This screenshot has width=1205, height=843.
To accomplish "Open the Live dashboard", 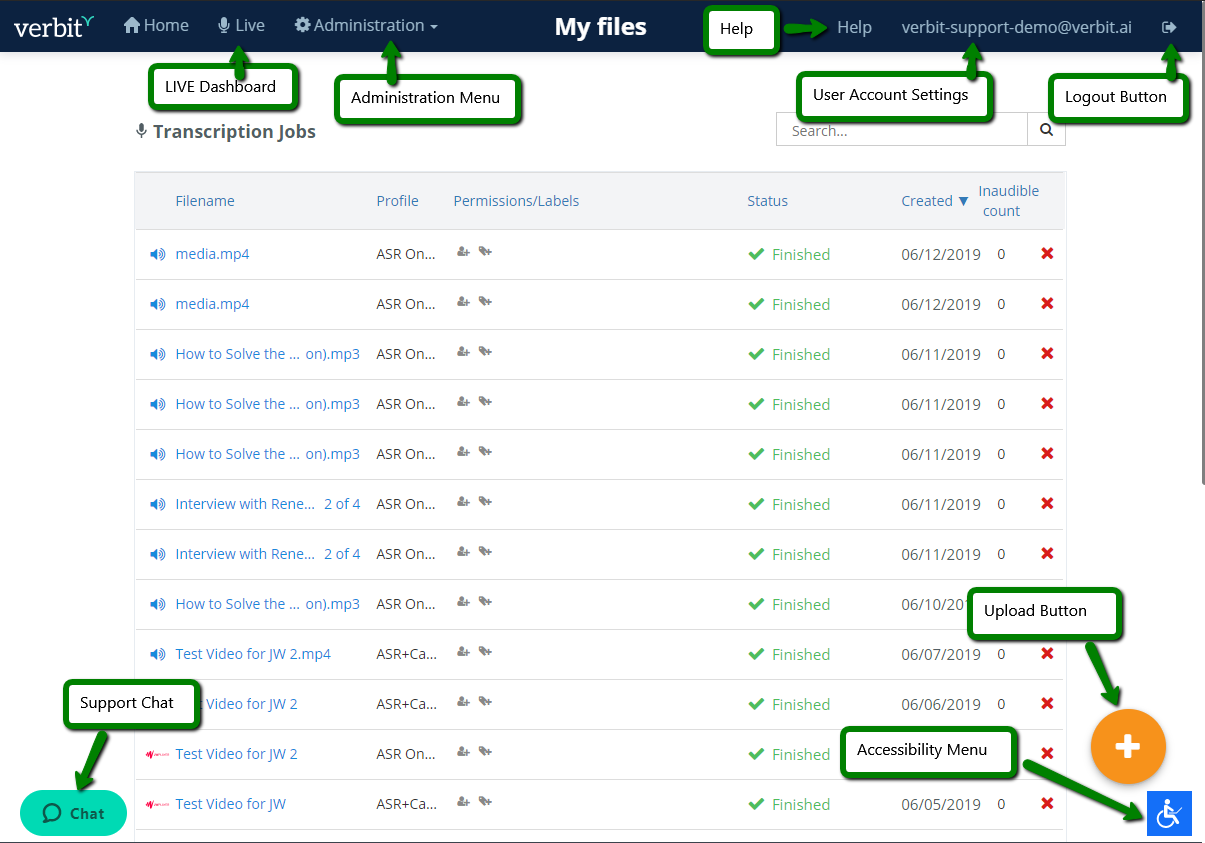I will (x=242, y=26).
